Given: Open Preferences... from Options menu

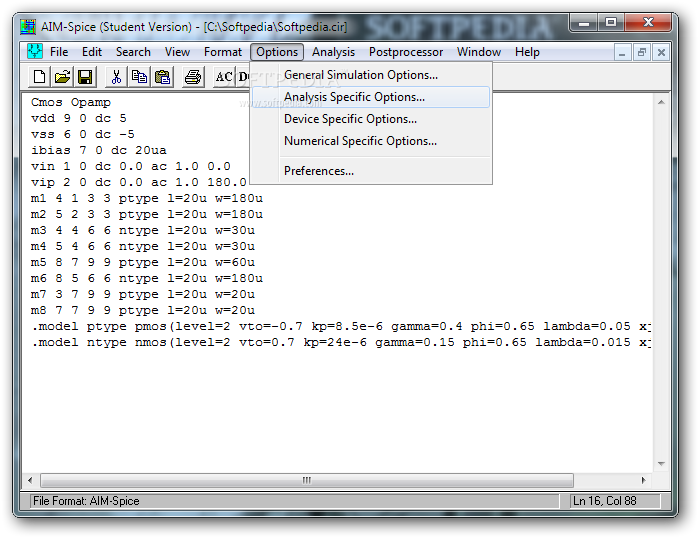Looking at the screenshot, I should tap(371, 171).
